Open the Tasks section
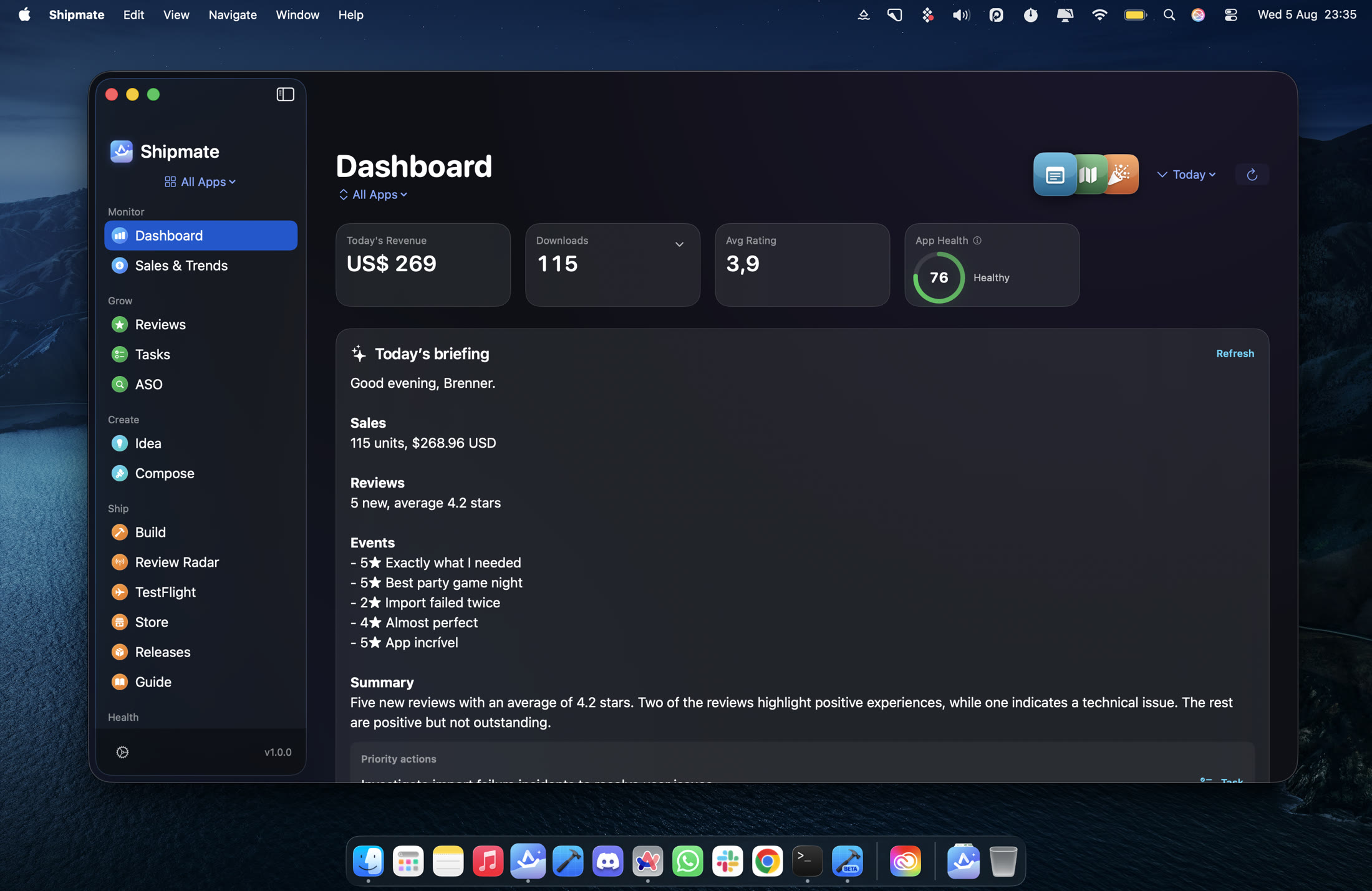Image resolution: width=1372 pixels, height=891 pixels. point(201,354)
